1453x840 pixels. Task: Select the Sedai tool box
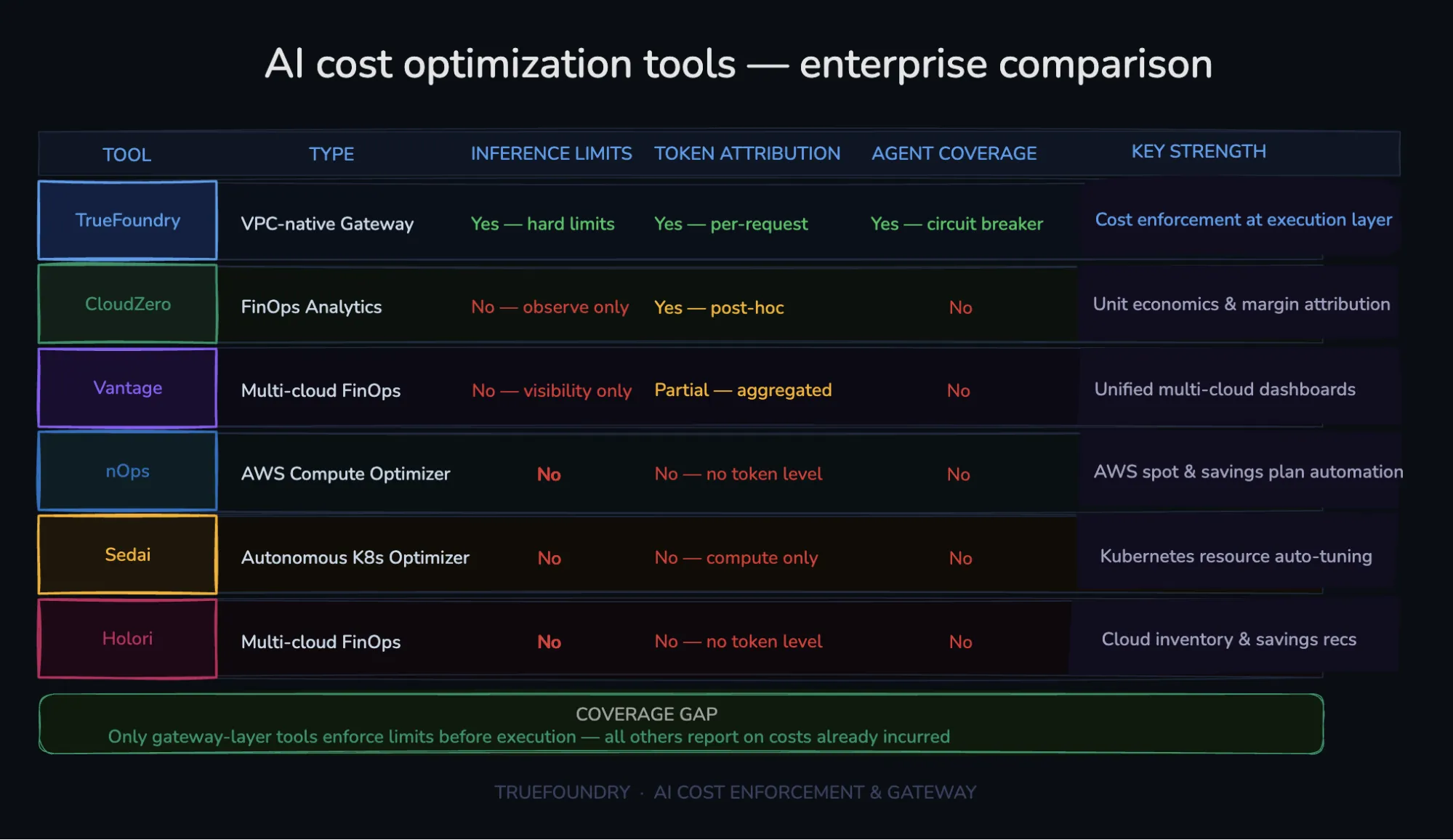127,554
